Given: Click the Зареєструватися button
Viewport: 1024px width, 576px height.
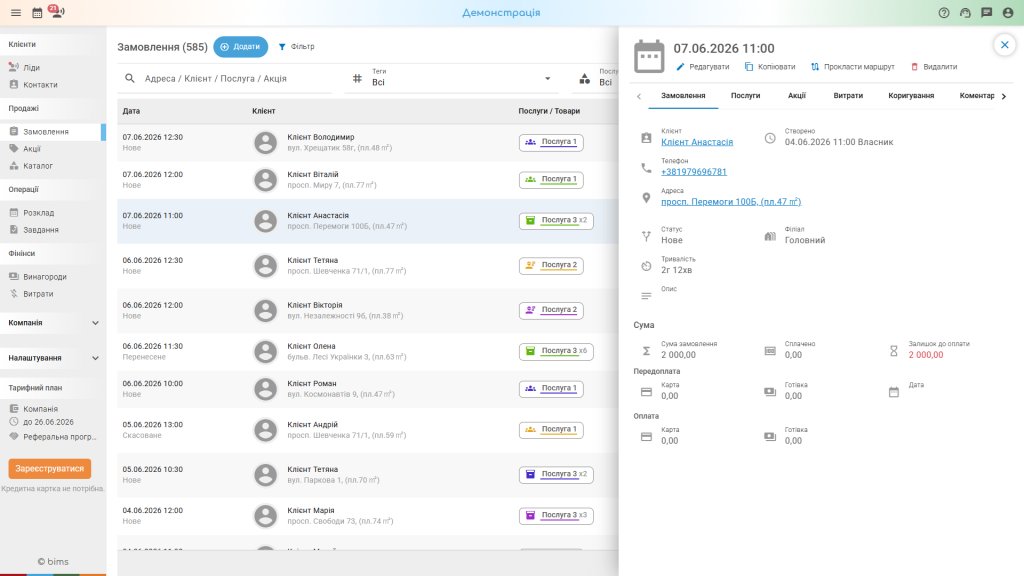Looking at the screenshot, I should coord(50,468).
